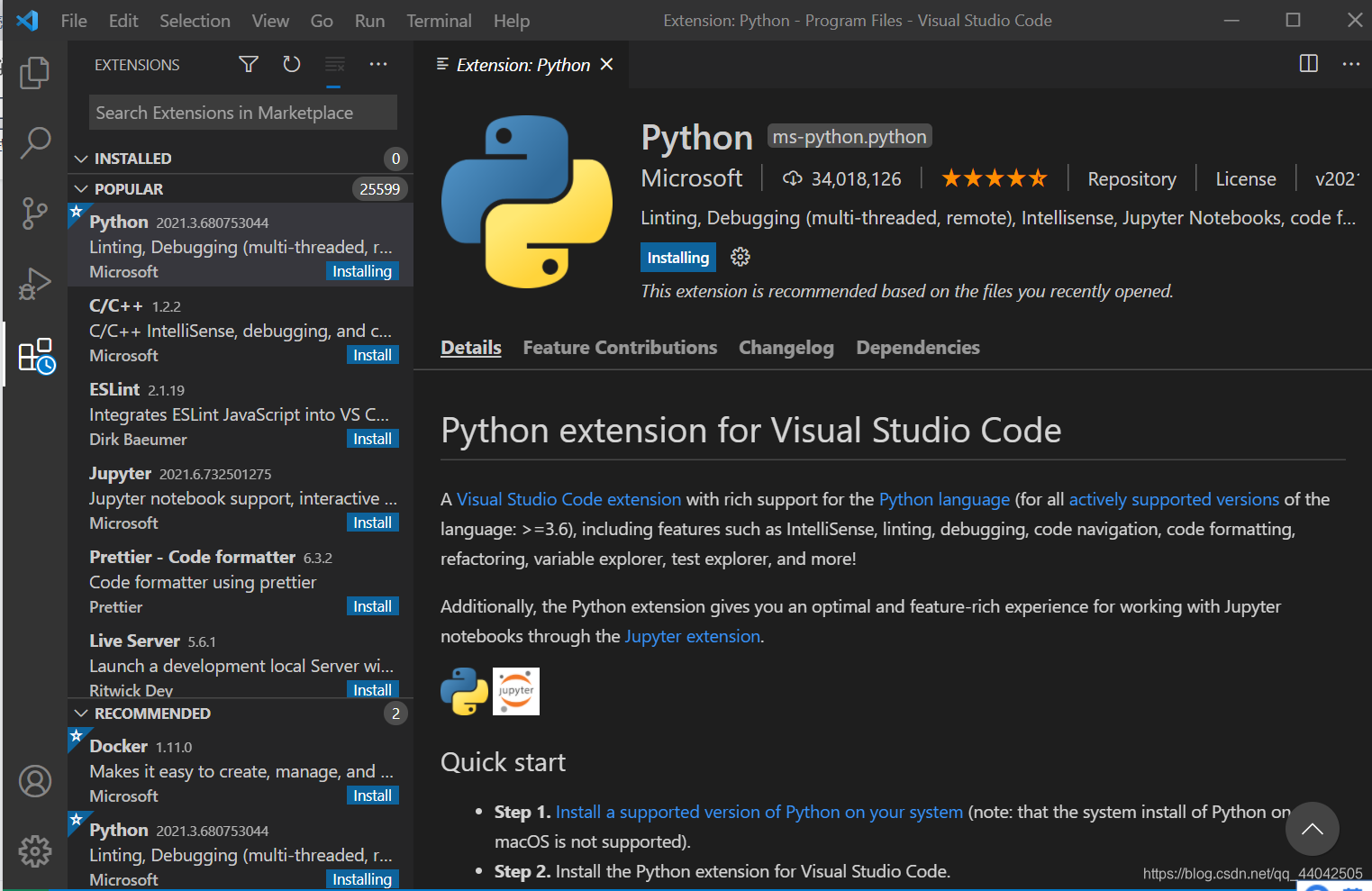Install the Live Server extension
1372x891 pixels.
372,689
